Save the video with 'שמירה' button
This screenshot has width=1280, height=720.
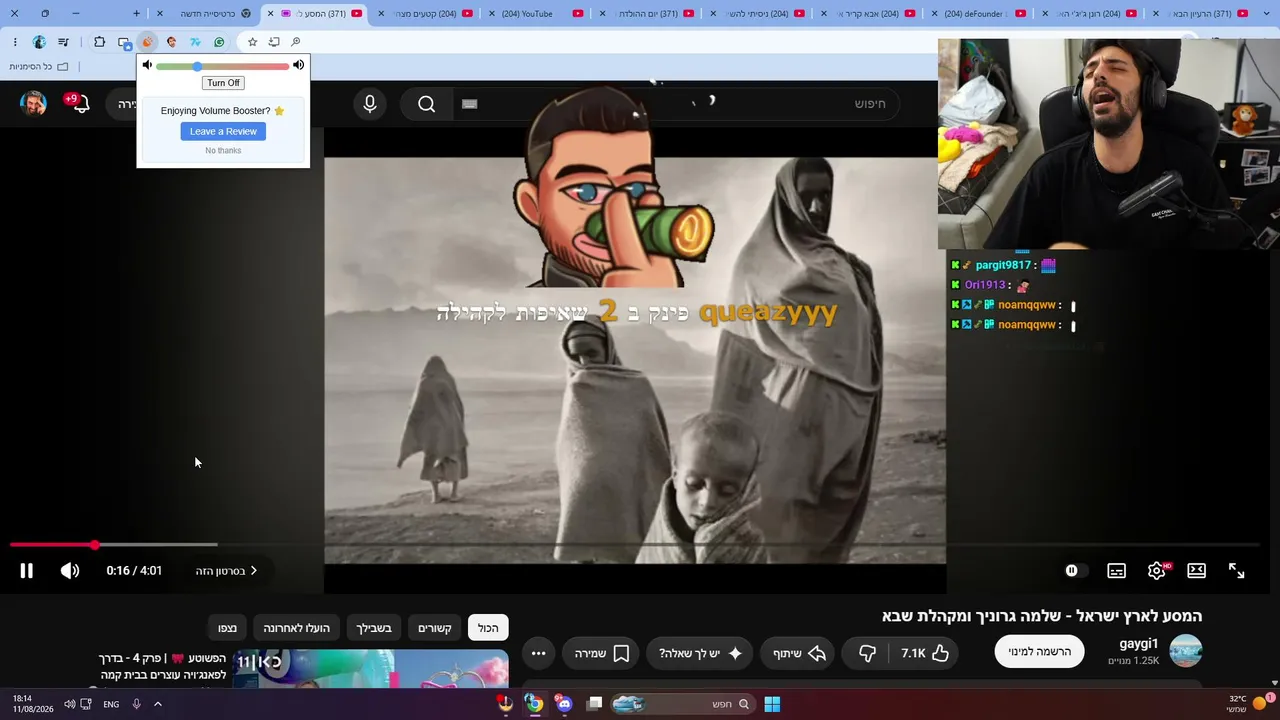tap(602, 653)
